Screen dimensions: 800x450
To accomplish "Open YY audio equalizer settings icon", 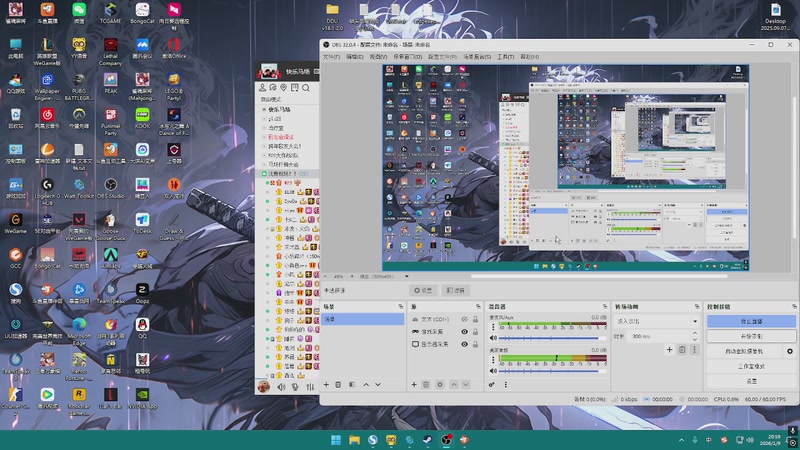I will click(310, 387).
